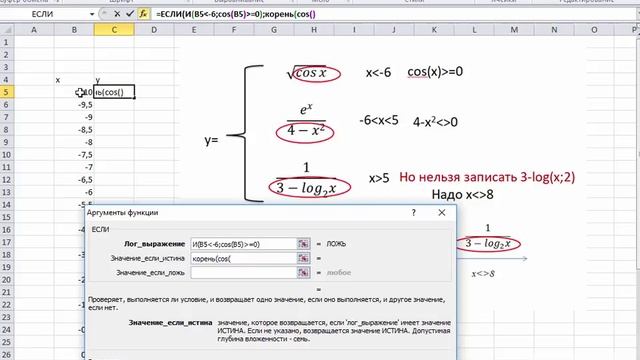Screen dimensions: 640x360
Task: Click the Name Box showing ЕСЛИ
Action: [x=42, y=14]
